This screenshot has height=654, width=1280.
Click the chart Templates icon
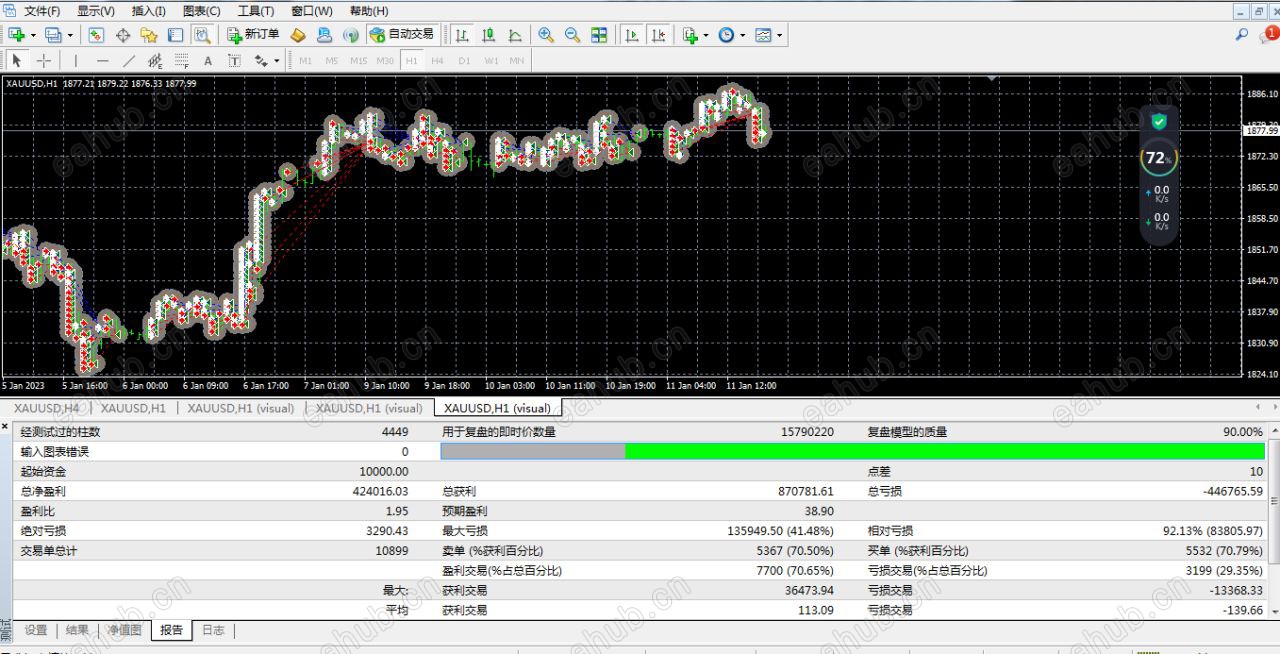[764, 35]
